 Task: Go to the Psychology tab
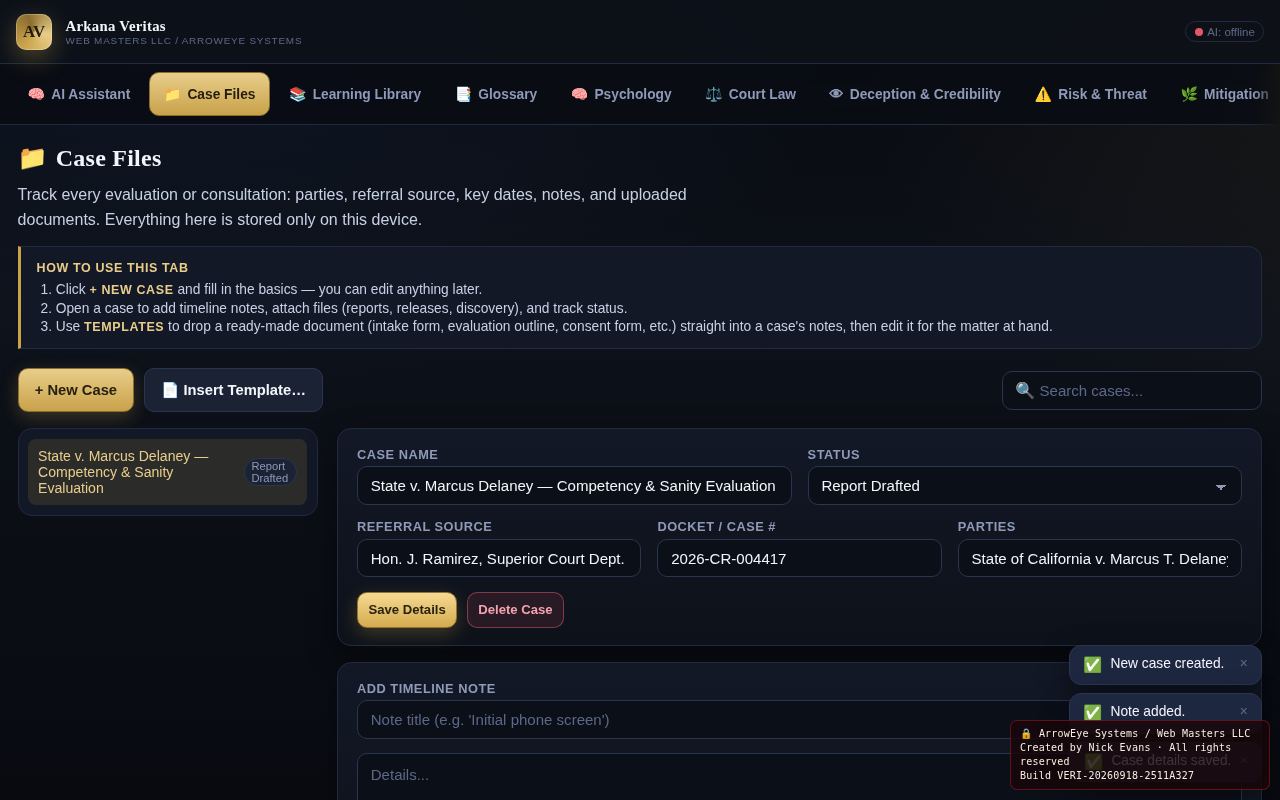(x=621, y=94)
